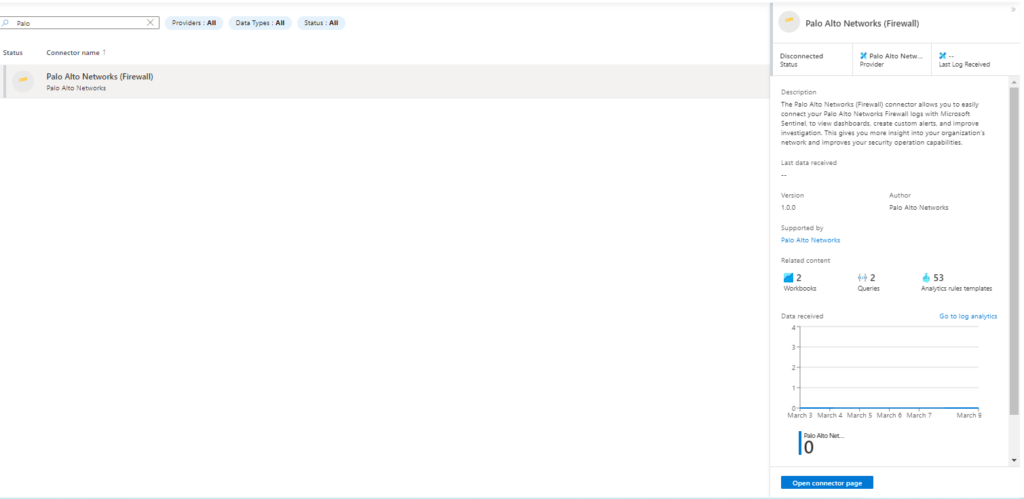This screenshot has height=499, width=1024.
Task: Open the Go to log analytics link
Action: 968,316
